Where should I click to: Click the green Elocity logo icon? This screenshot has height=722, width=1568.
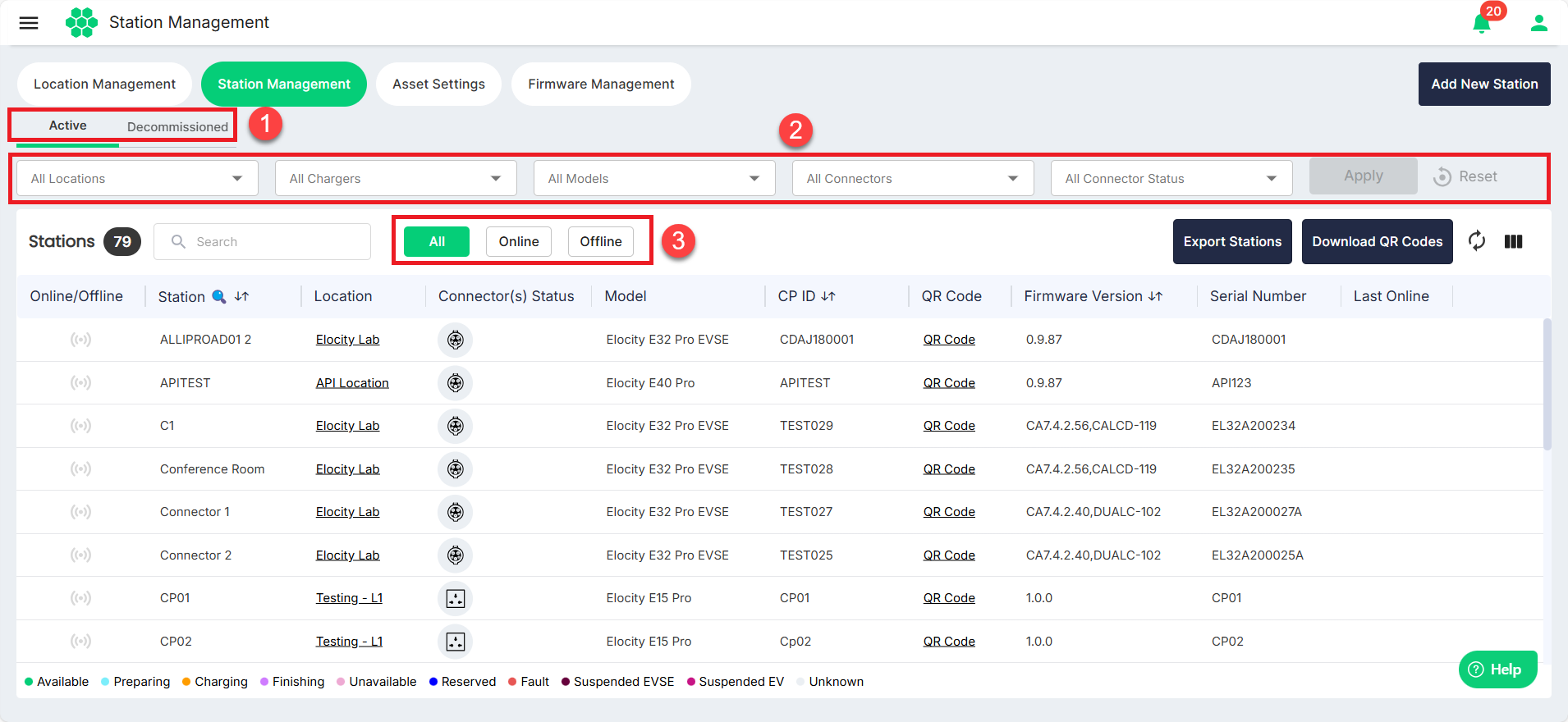[x=81, y=22]
